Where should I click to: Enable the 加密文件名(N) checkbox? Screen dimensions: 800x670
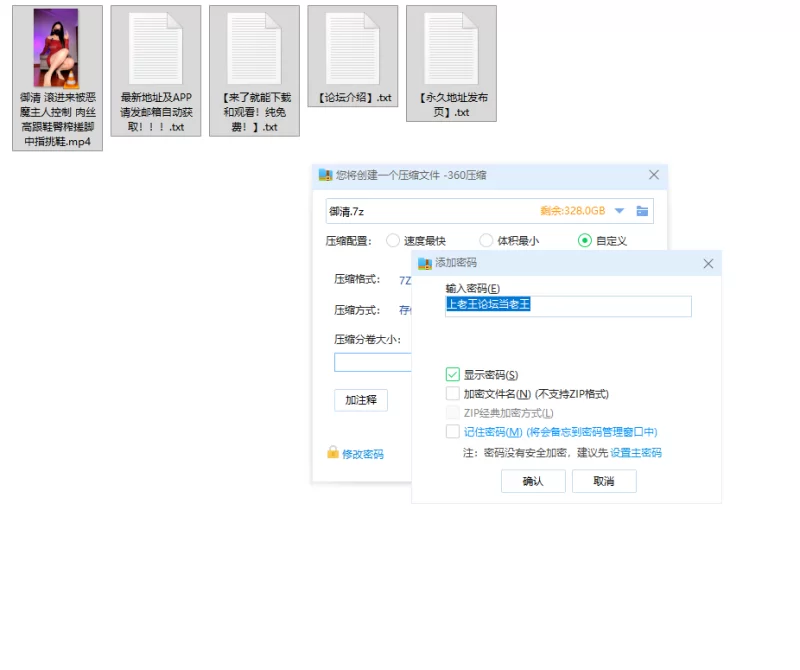(x=453, y=393)
